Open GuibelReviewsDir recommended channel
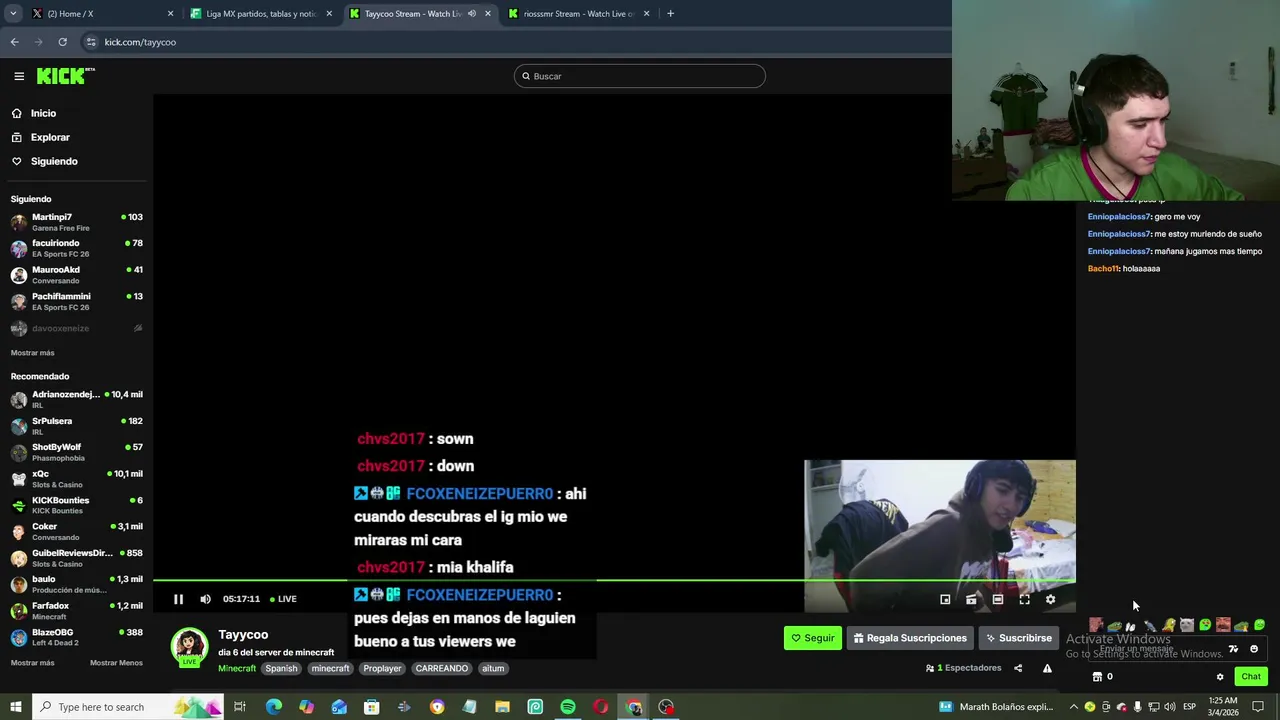 (76, 558)
